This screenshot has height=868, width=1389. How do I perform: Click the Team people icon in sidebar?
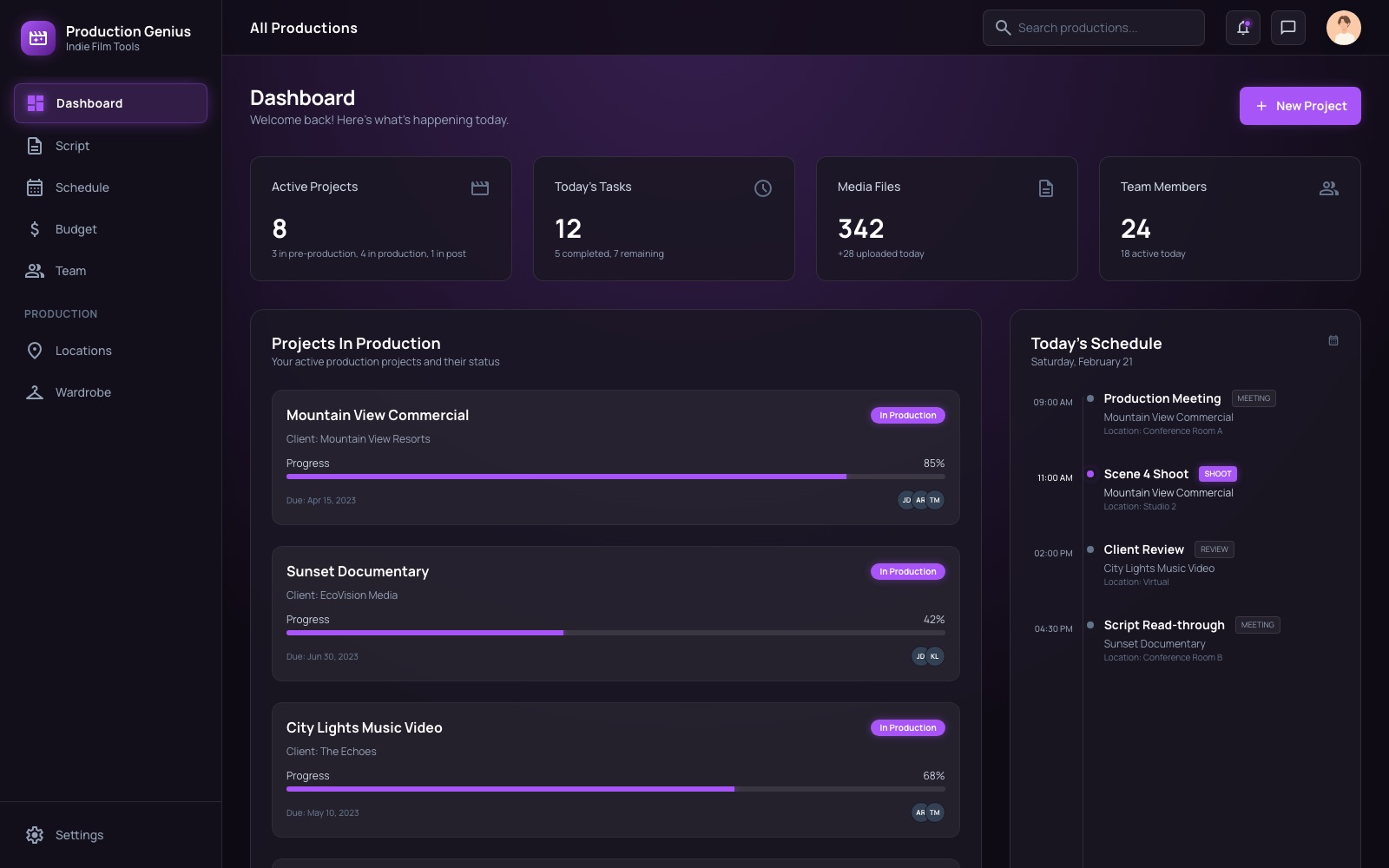click(x=35, y=271)
